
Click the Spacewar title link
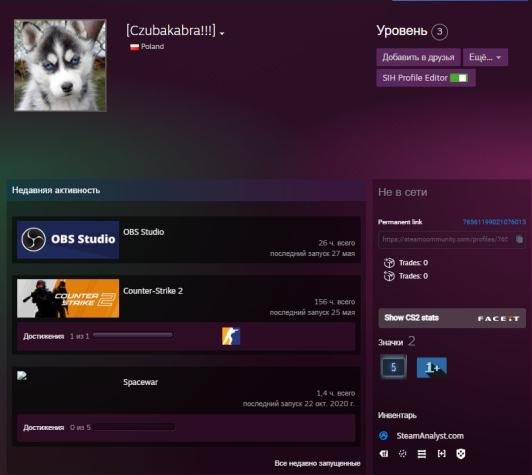tap(140, 382)
